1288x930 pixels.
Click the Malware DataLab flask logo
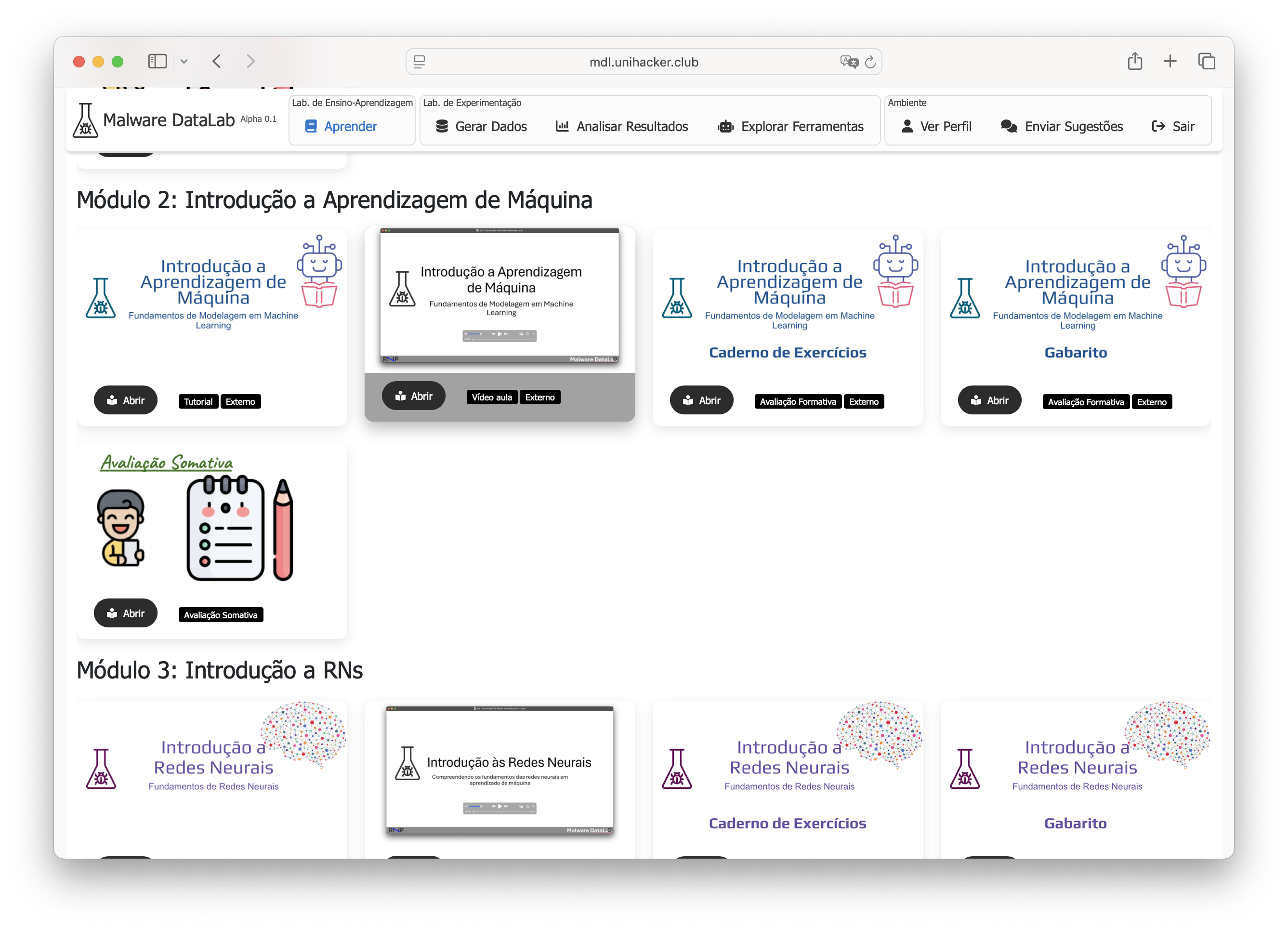click(x=85, y=120)
